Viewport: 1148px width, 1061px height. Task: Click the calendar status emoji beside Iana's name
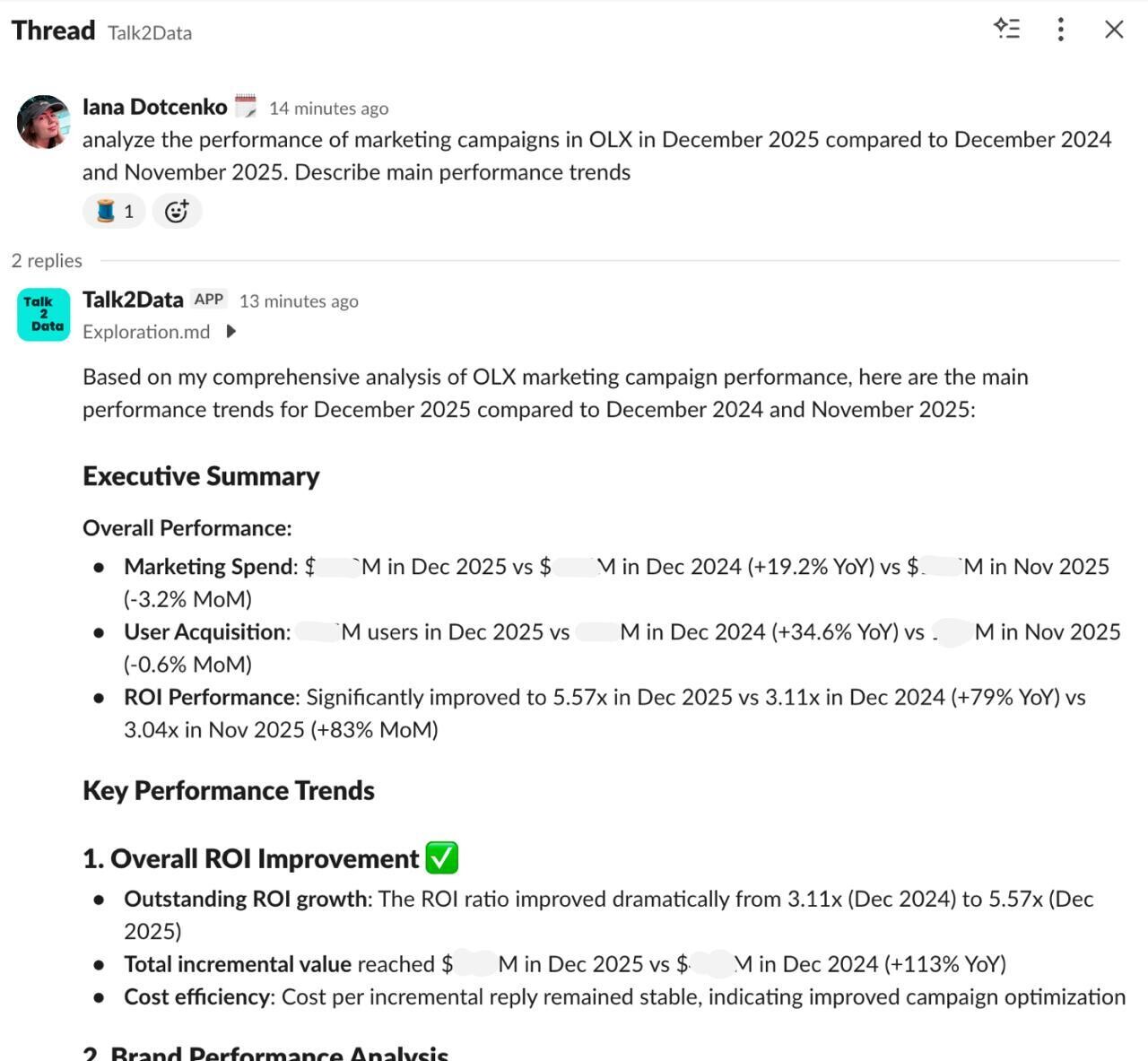pyautogui.click(x=245, y=107)
